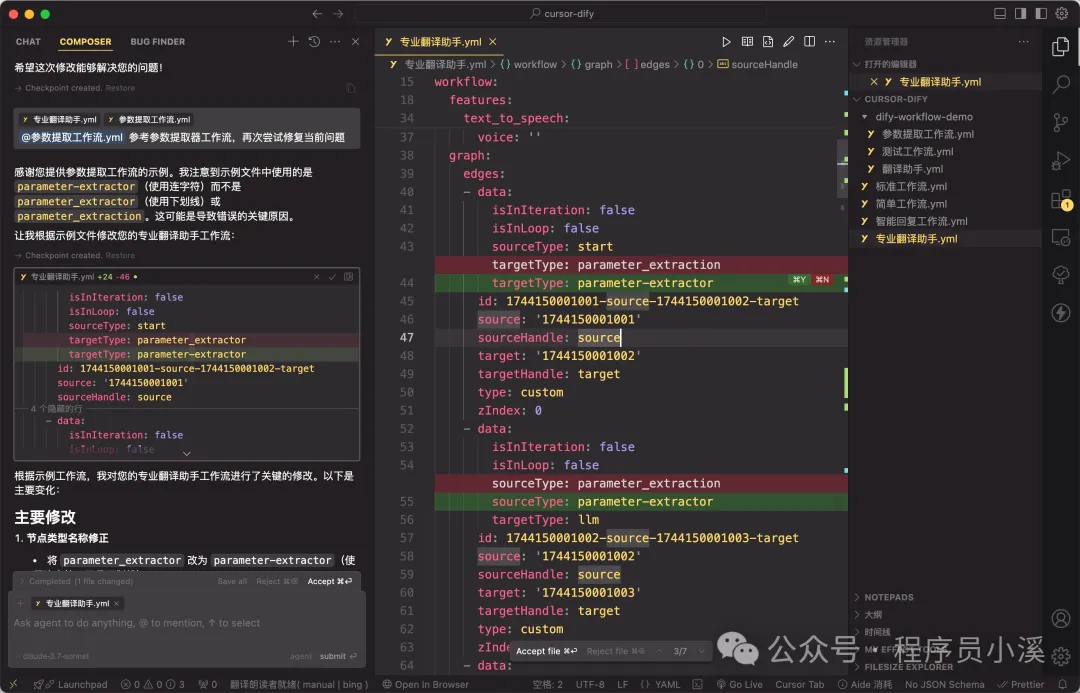Screen dimensions: 1080x693
Task: Open the Source Control panel
Action: point(1060,122)
